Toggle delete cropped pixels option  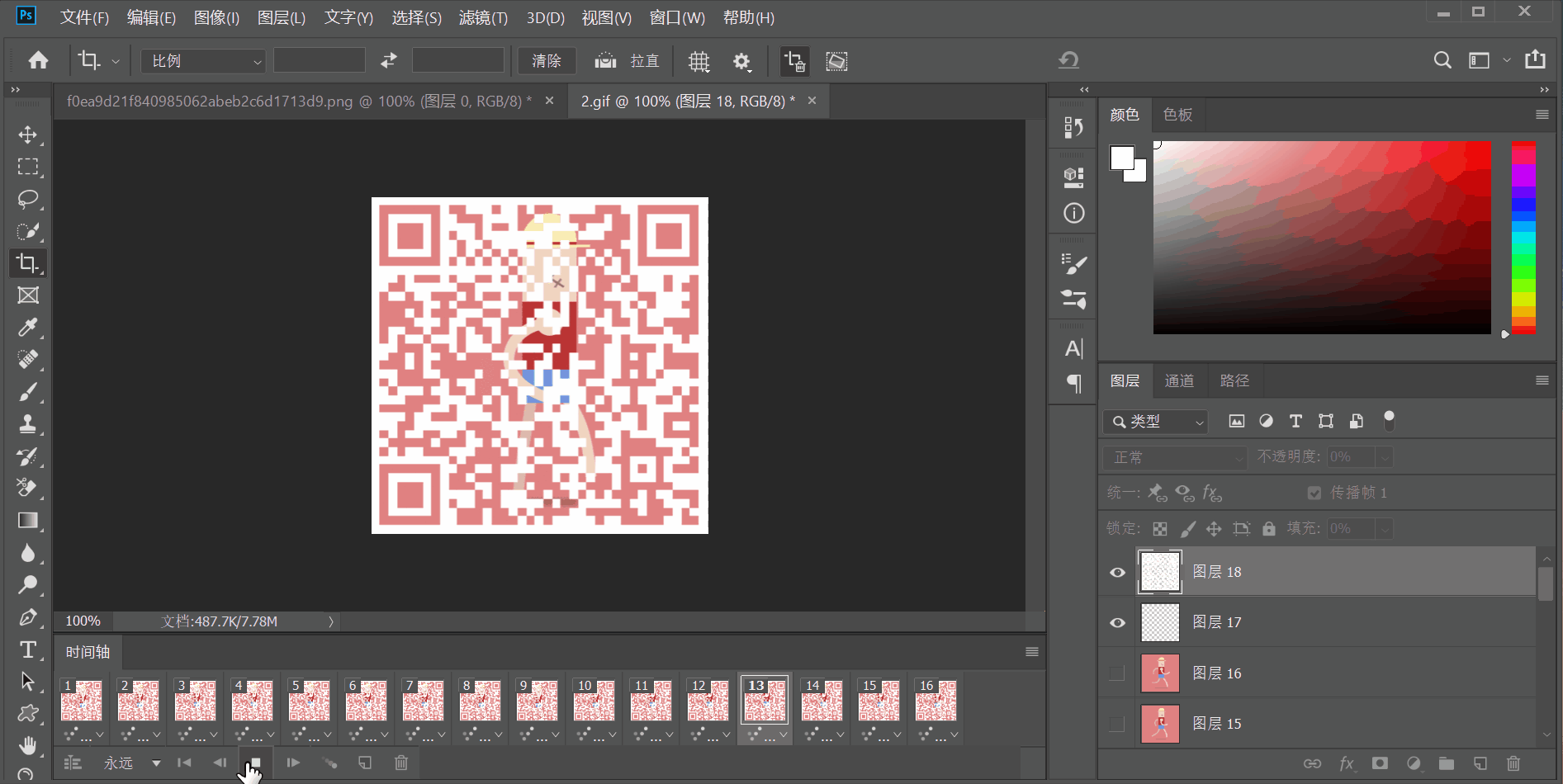point(795,61)
